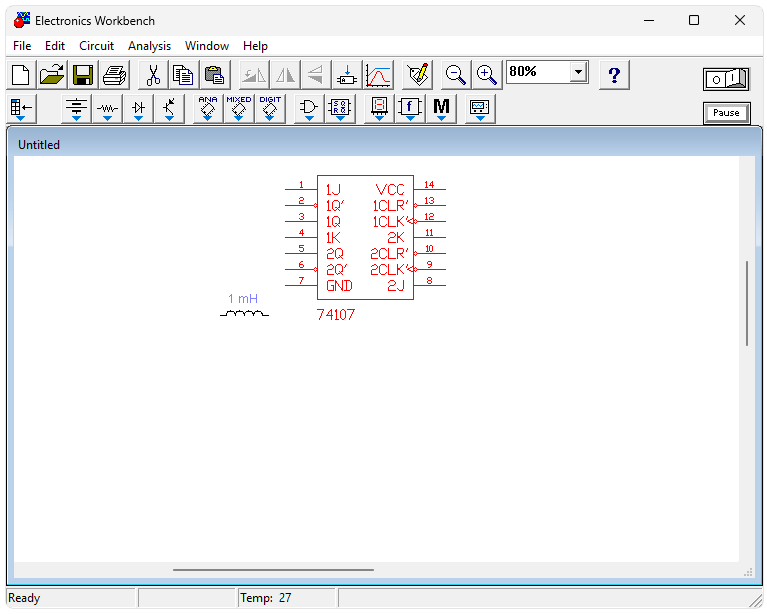Click the horizontal scrollbar thumb
Image resolution: width=767 pixels, height=614 pixels.
pos(273,569)
